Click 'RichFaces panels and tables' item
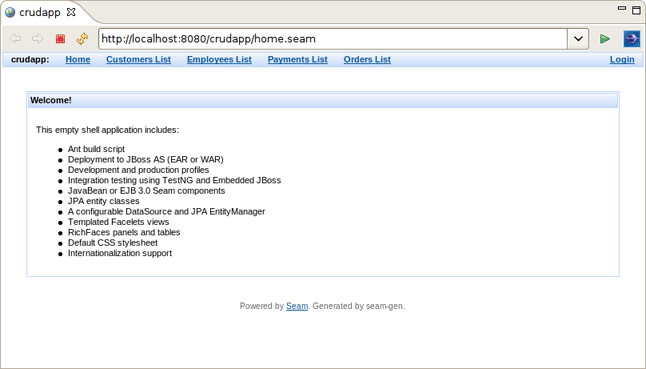The image size is (646, 369). pos(124,232)
